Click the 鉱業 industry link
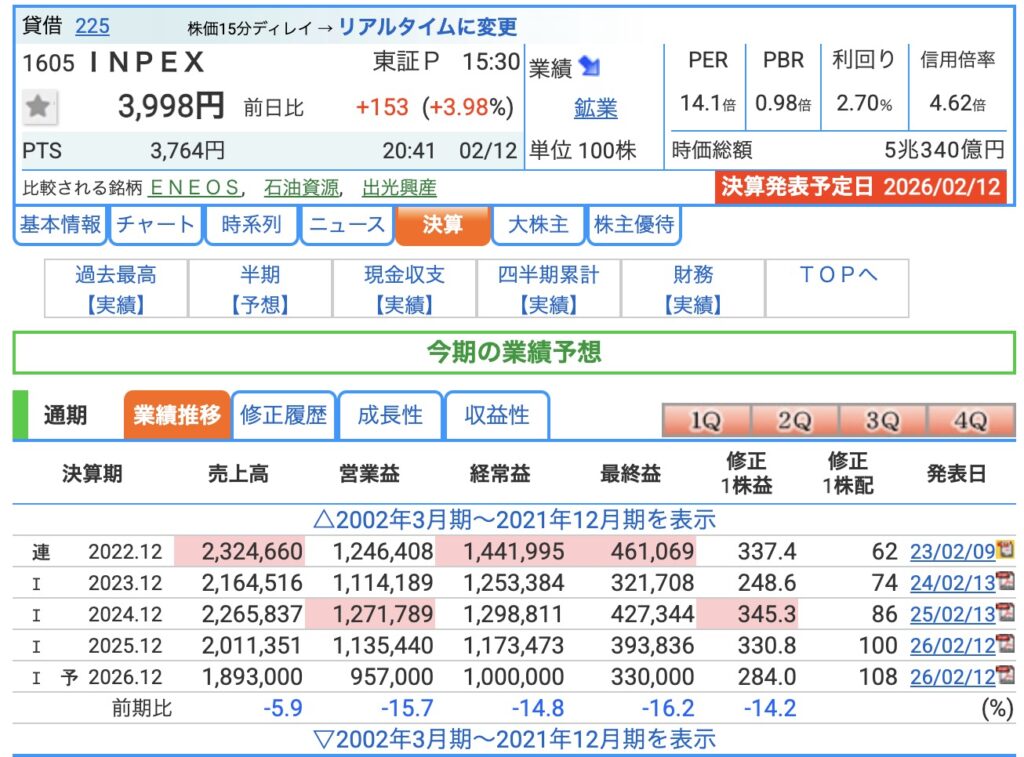The image size is (1024, 757). pyautogui.click(x=596, y=108)
